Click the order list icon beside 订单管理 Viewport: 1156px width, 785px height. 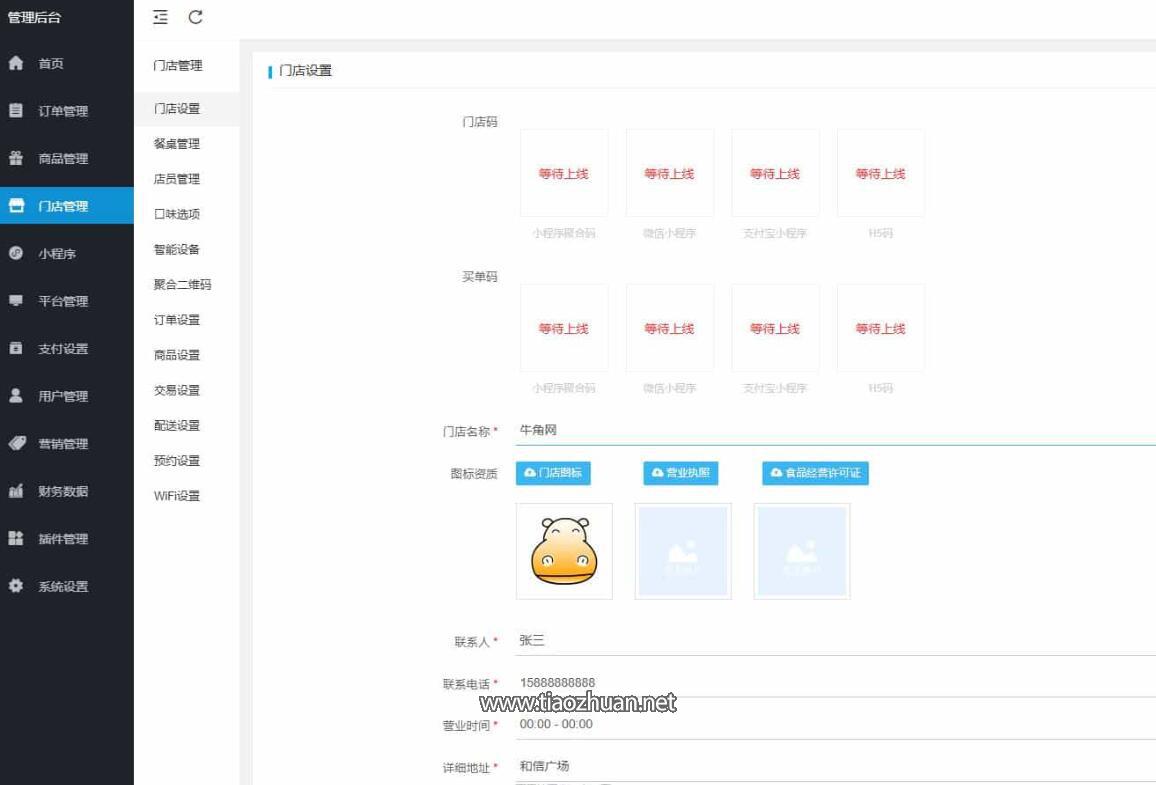click(x=16, y=111)
